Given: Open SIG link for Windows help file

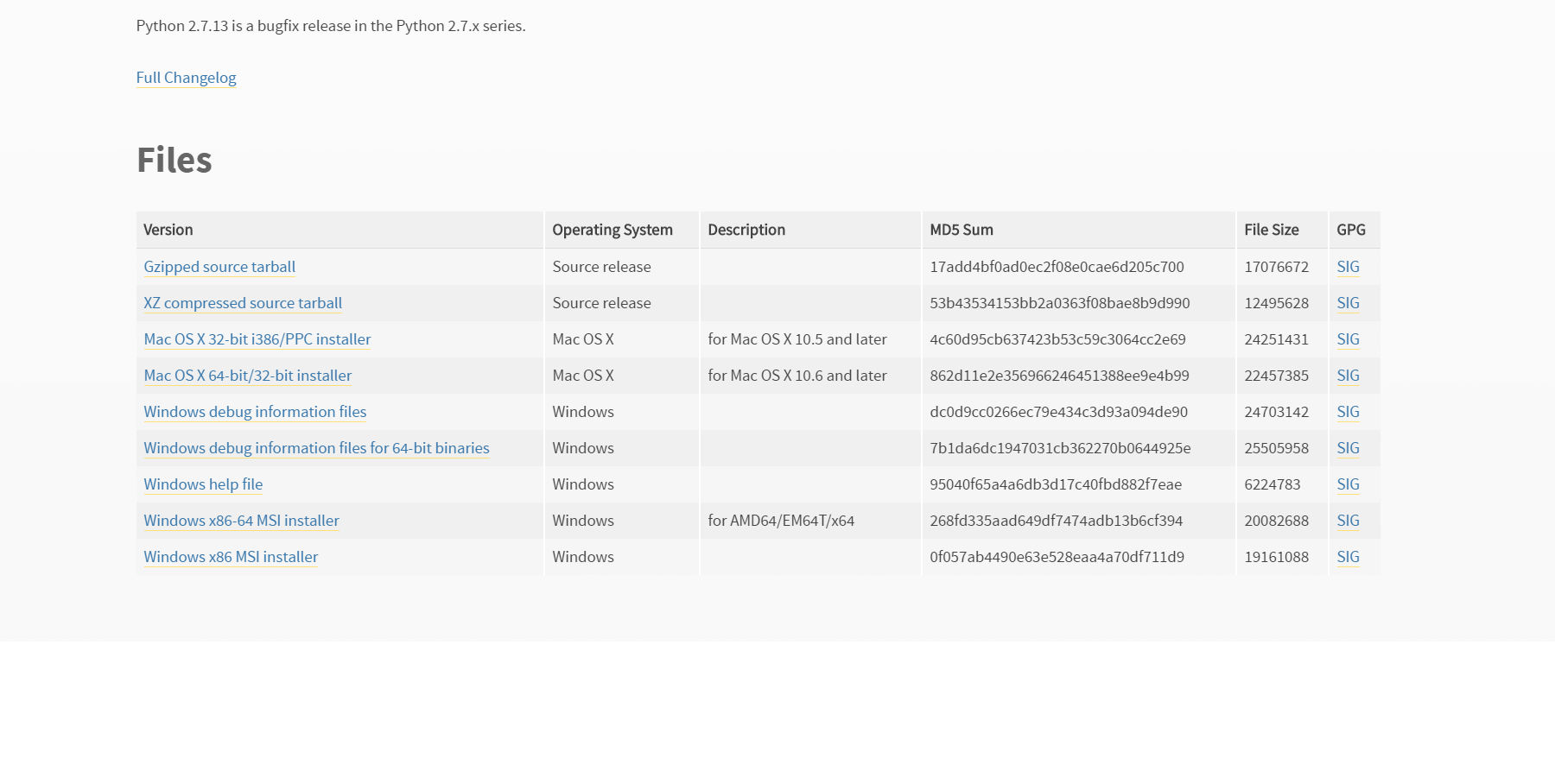Looking at the screenshot, I should point(1348,484).
